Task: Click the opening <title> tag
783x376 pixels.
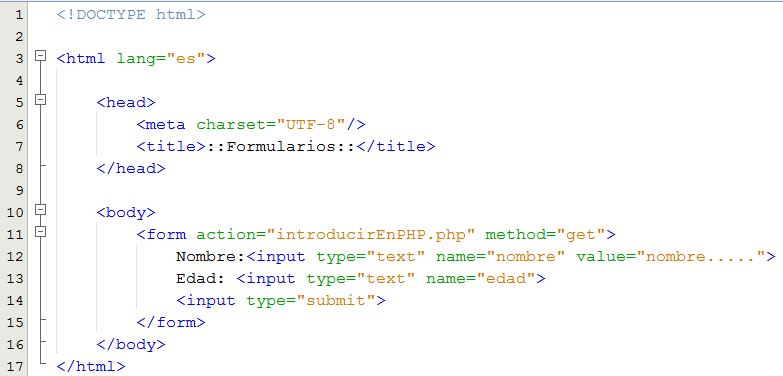Action: pos(171,146)
